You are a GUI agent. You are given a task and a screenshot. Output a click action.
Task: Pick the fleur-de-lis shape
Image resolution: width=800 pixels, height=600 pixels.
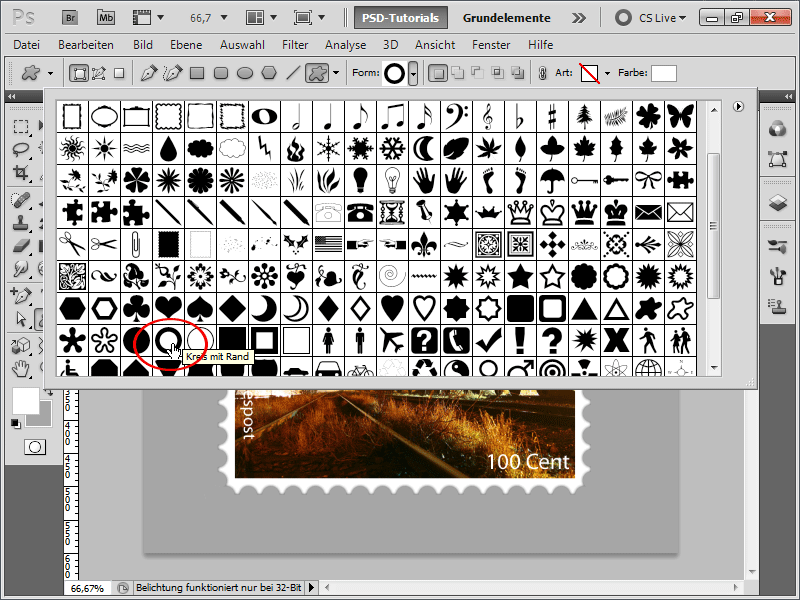[424, 244]
